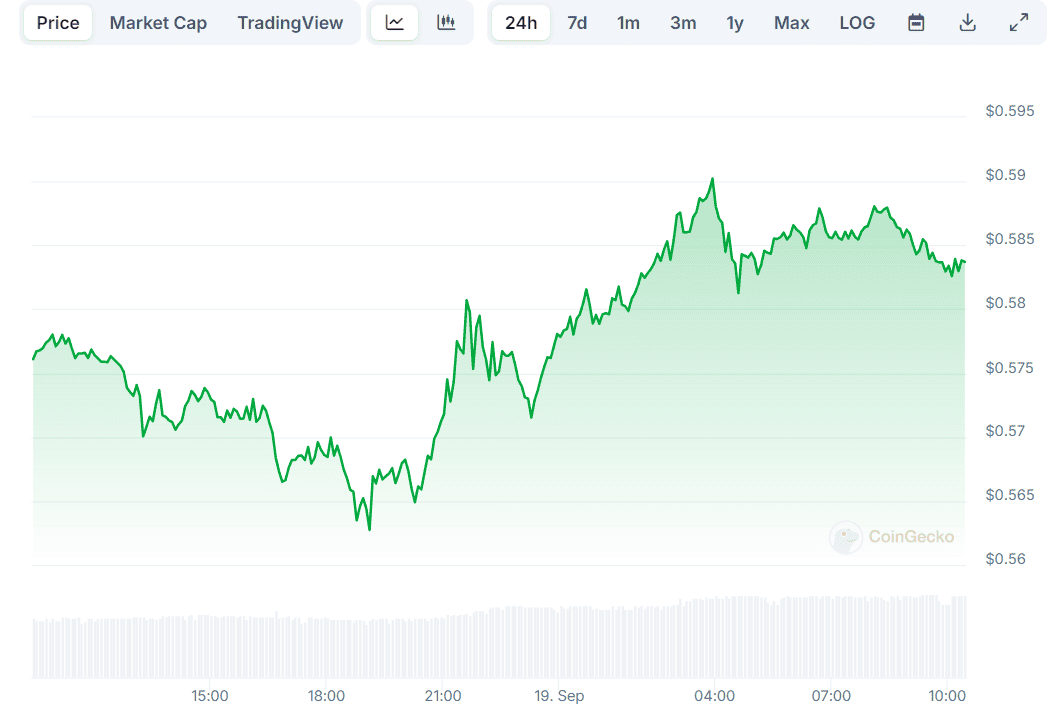Screen dimensions: 1052x720
Task: Click the highest peak on the price line
Action: pyautogui.click(x=713, y=178)
